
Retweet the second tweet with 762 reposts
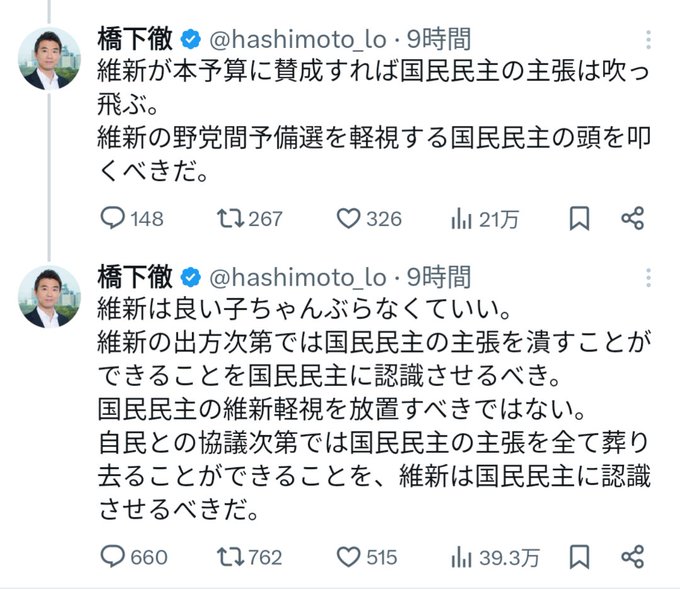(250, 557)
